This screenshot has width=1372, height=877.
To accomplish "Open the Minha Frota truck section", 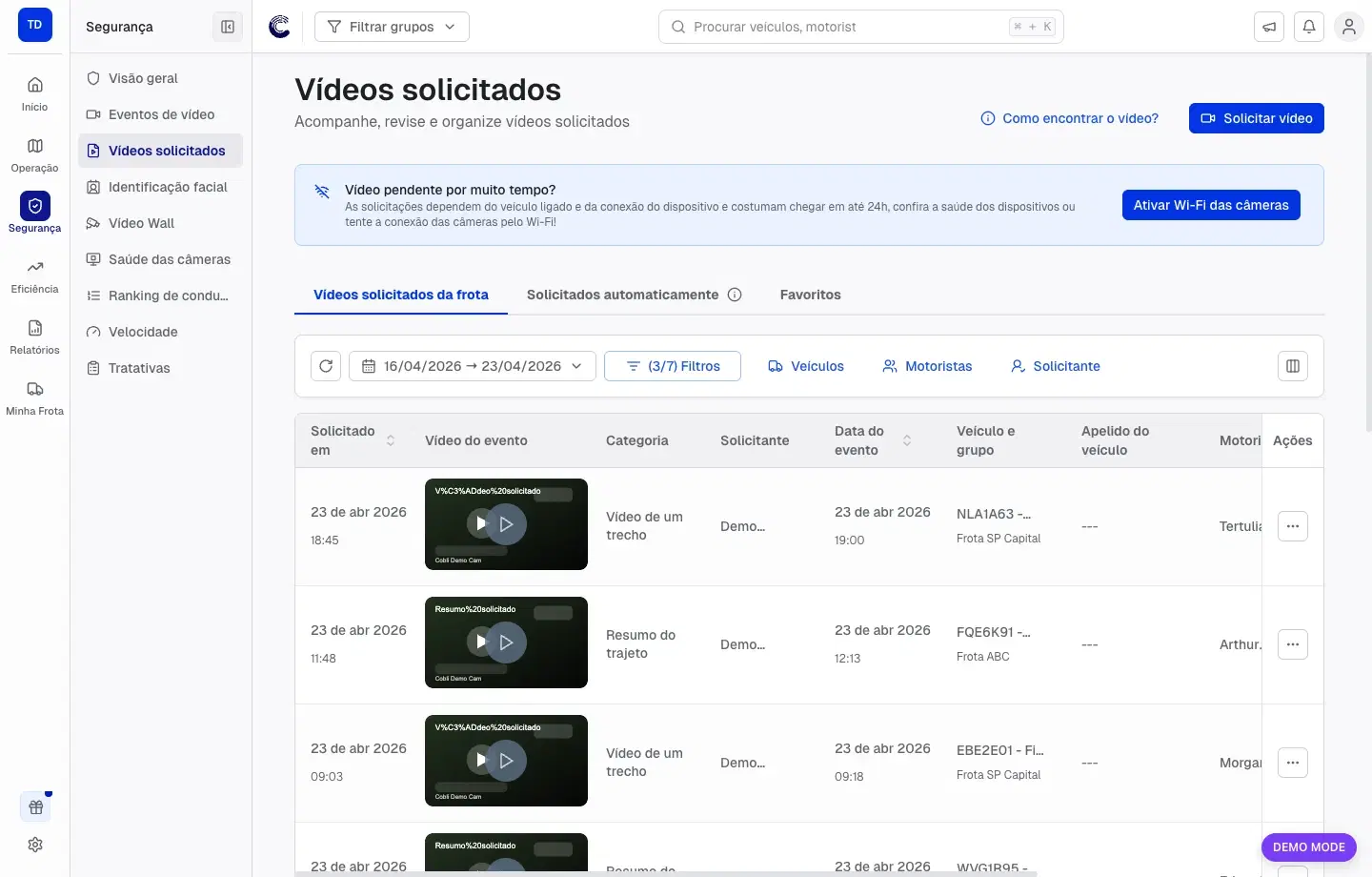I will point(34,398).
